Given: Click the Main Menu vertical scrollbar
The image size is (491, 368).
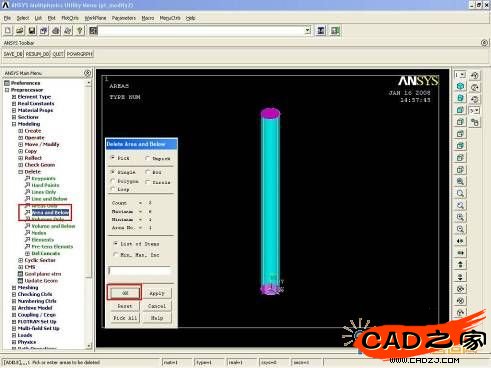Looking at the screenshot, I should click(88, 213).
